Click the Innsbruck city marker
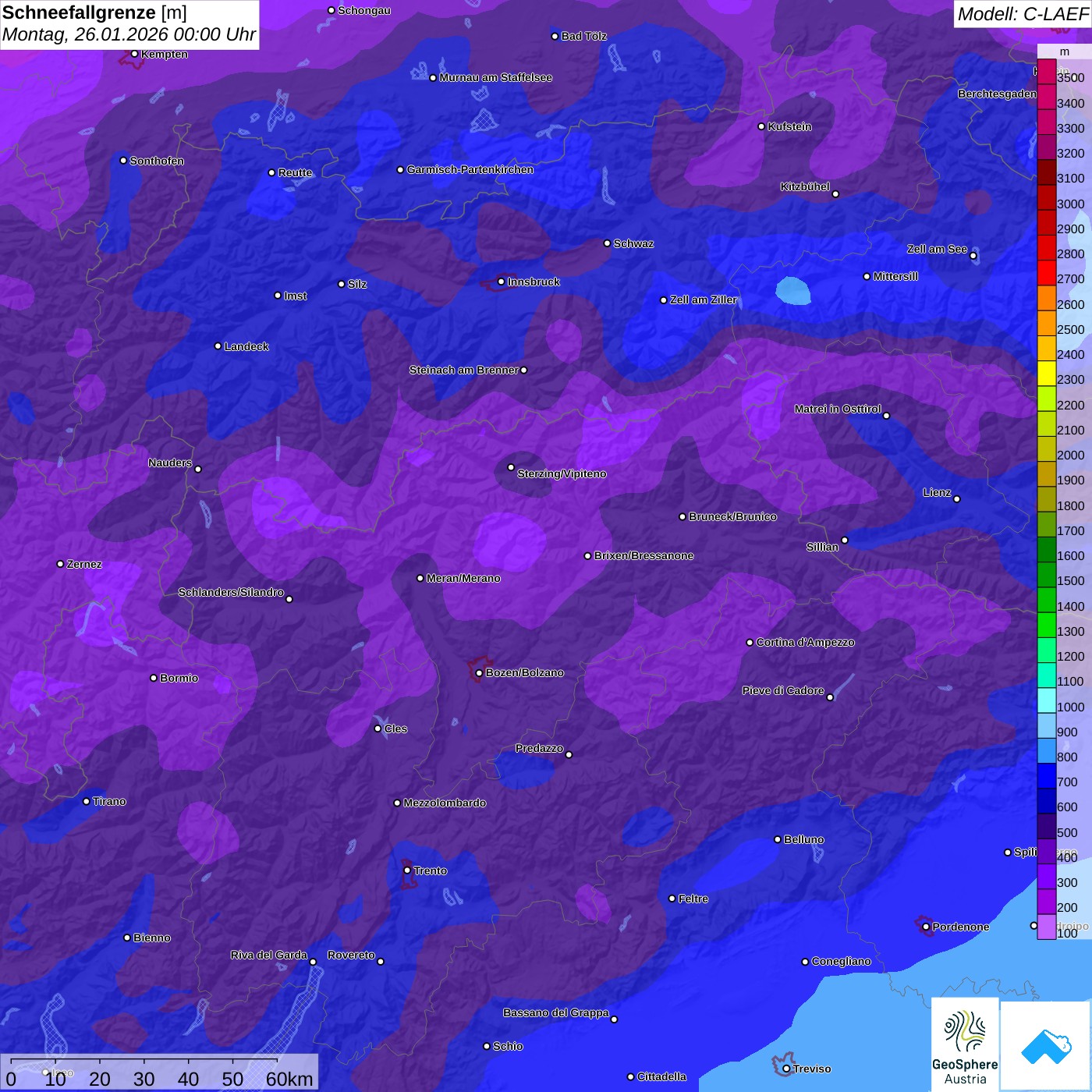Screen dimensions: 1092x1092 click(501, 282)
